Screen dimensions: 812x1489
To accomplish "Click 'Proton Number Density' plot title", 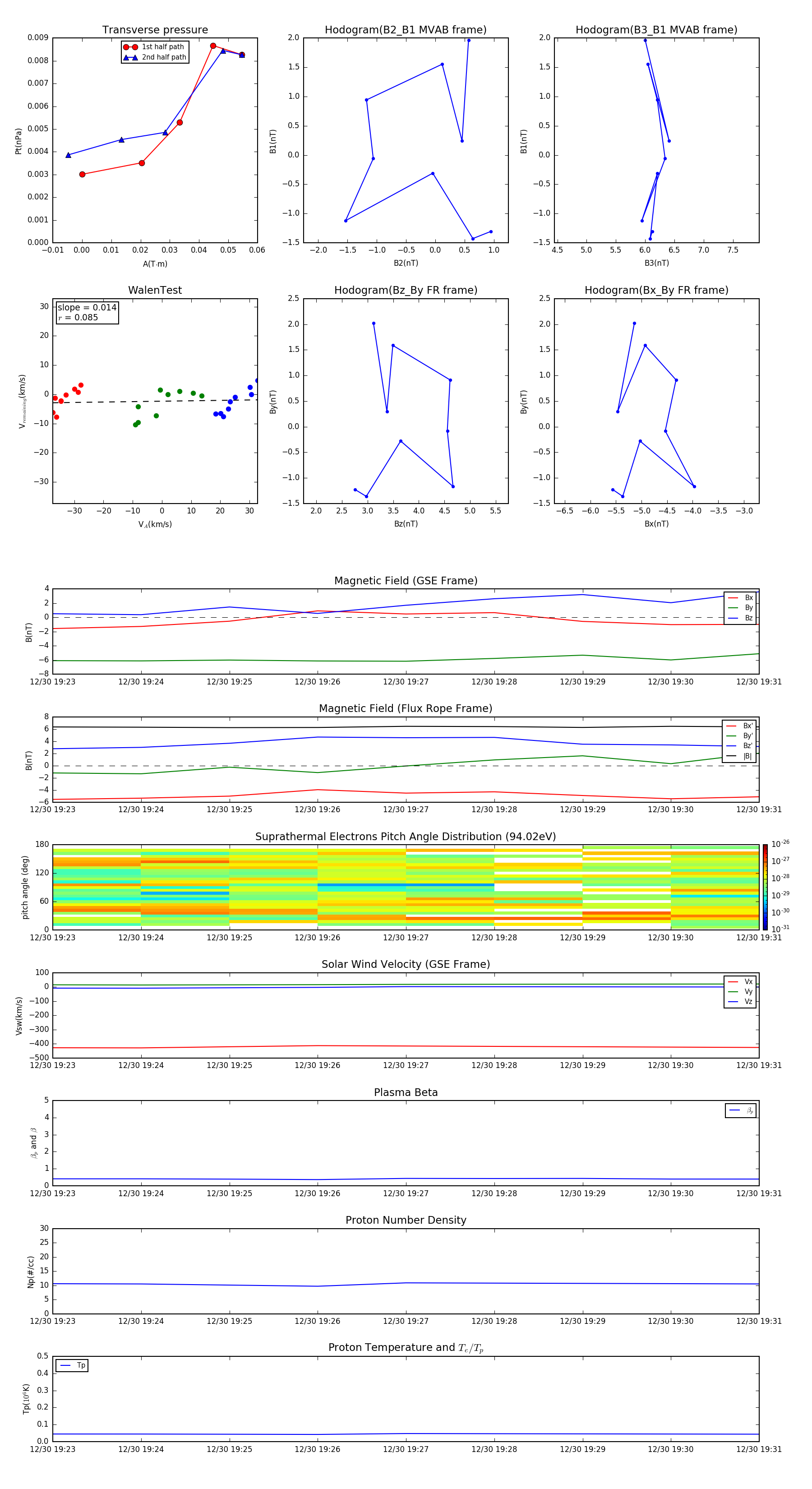I will (406, 1220).
